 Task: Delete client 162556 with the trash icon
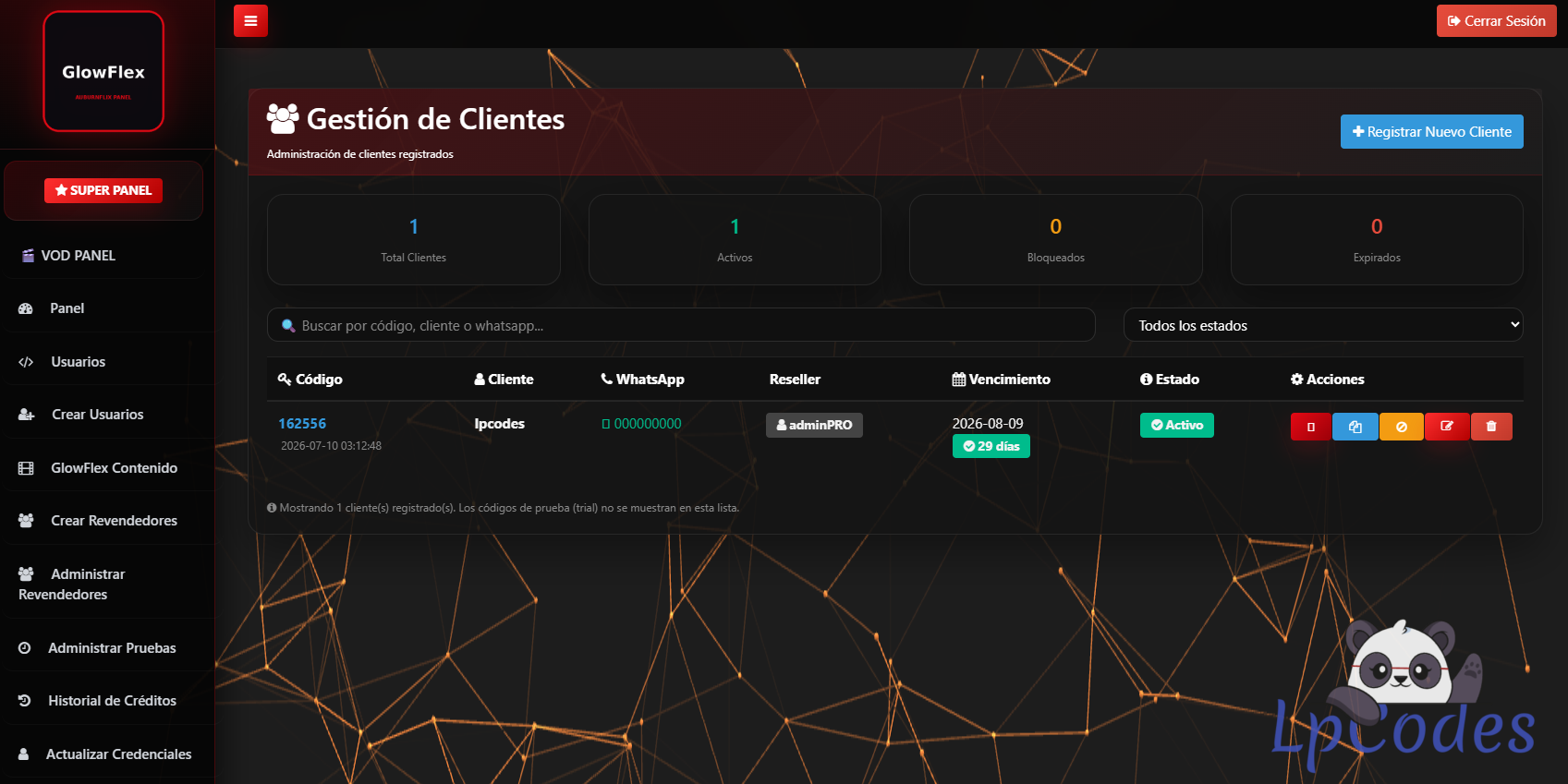point(1491,427)
